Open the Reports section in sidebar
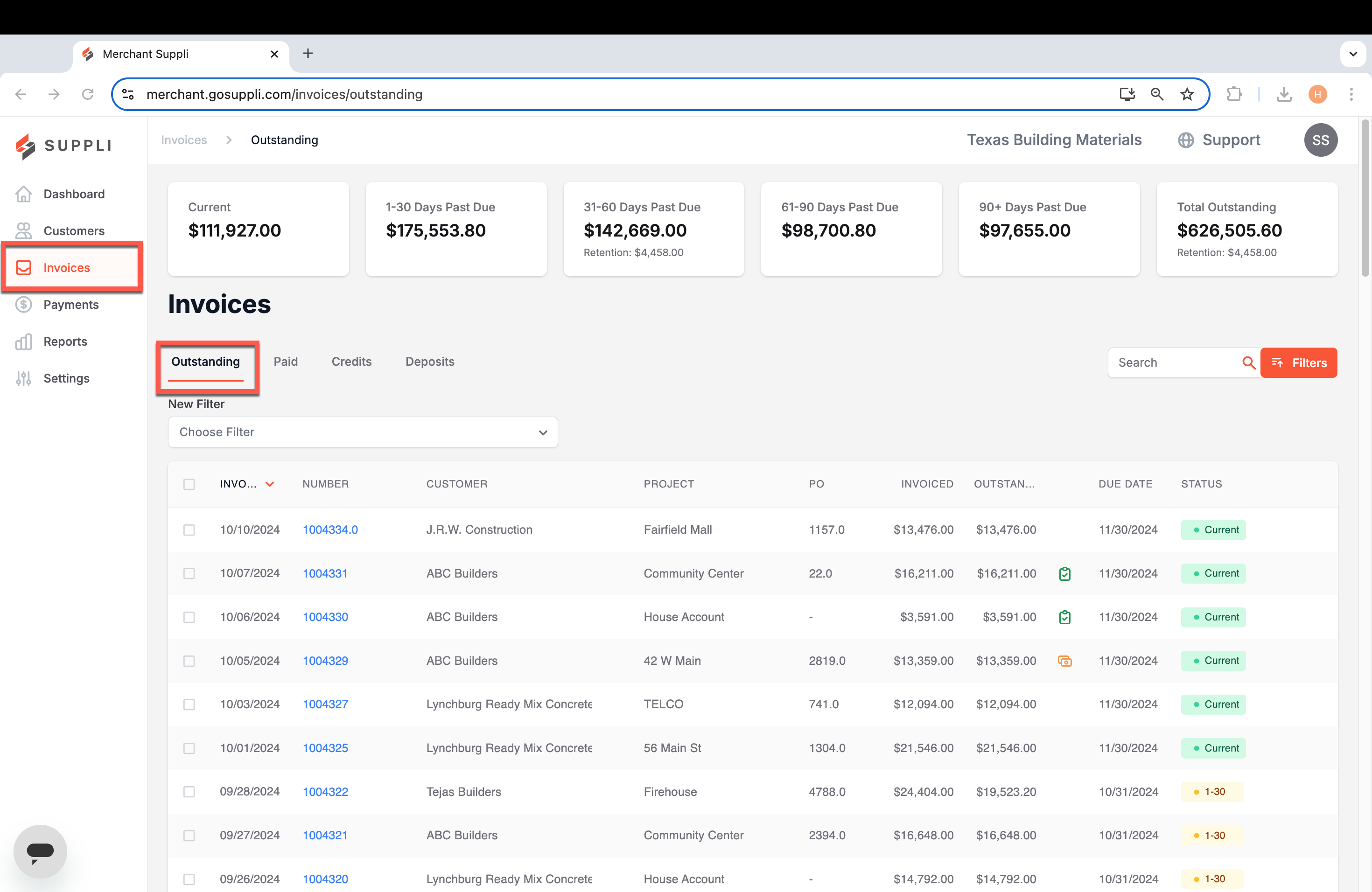Image resolution: width=1372 pixels, height=892 pixels. click(65, 341)
